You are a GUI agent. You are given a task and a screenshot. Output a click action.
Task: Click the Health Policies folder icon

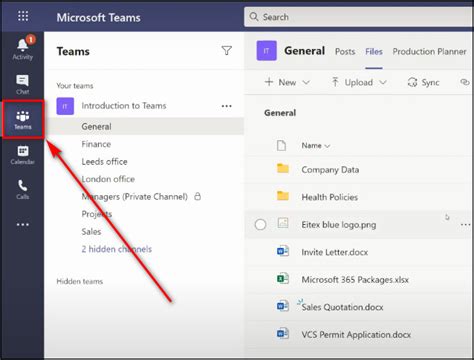[283, 196]
